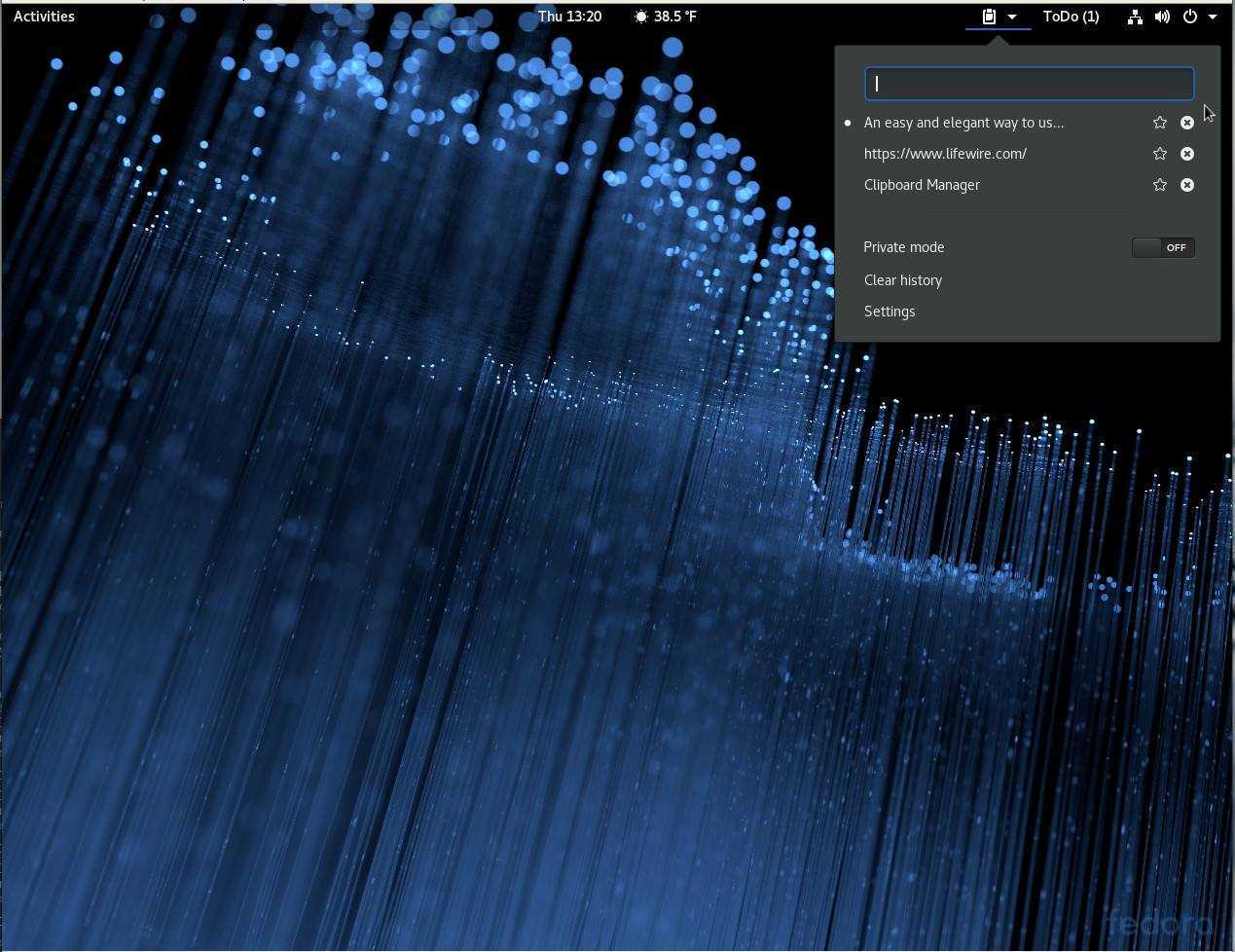Open clipboard Settings
The image size is (1235, 952).
pyautogui.click(x=890, y=311)
